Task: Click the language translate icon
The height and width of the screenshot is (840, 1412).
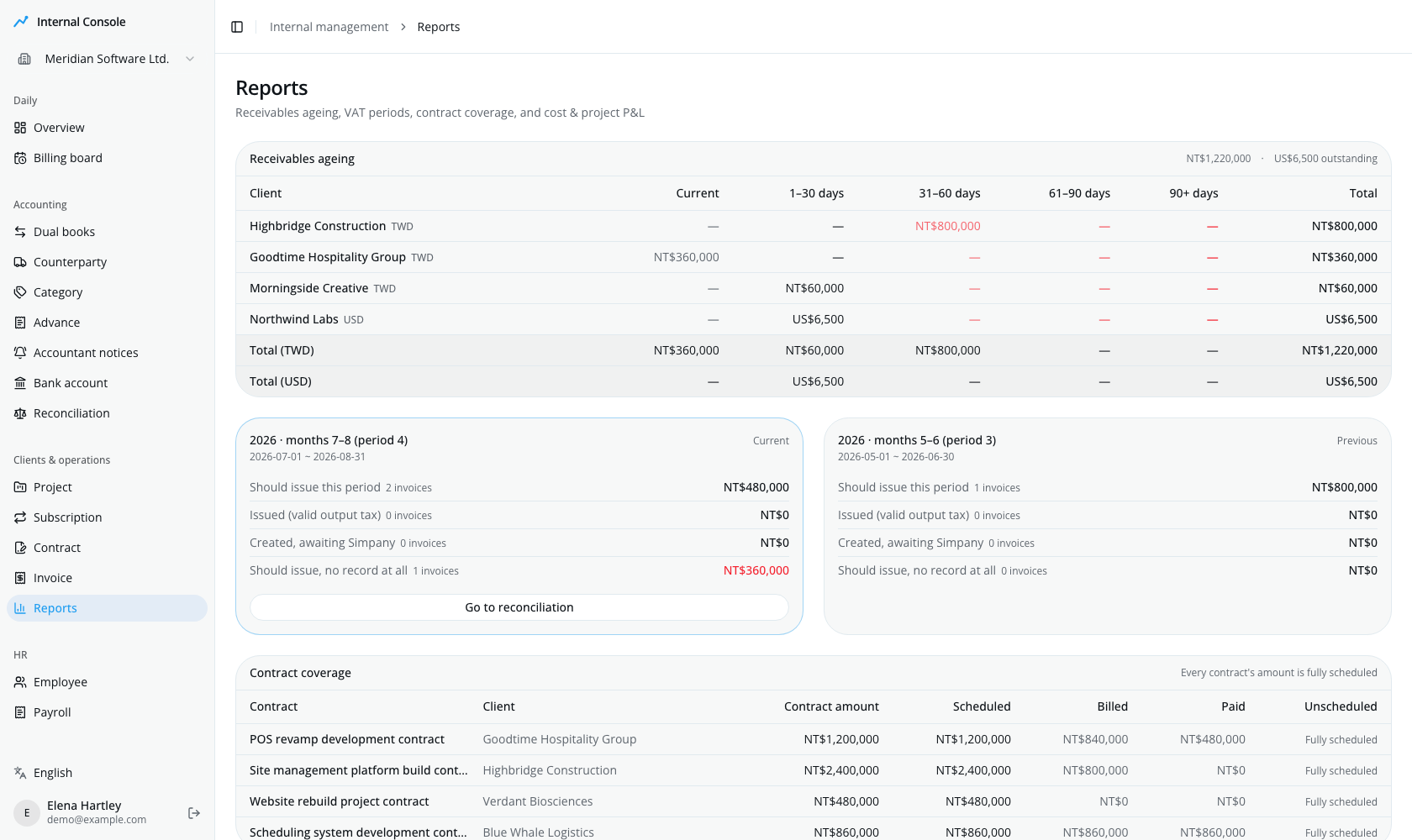Action: 20,773
